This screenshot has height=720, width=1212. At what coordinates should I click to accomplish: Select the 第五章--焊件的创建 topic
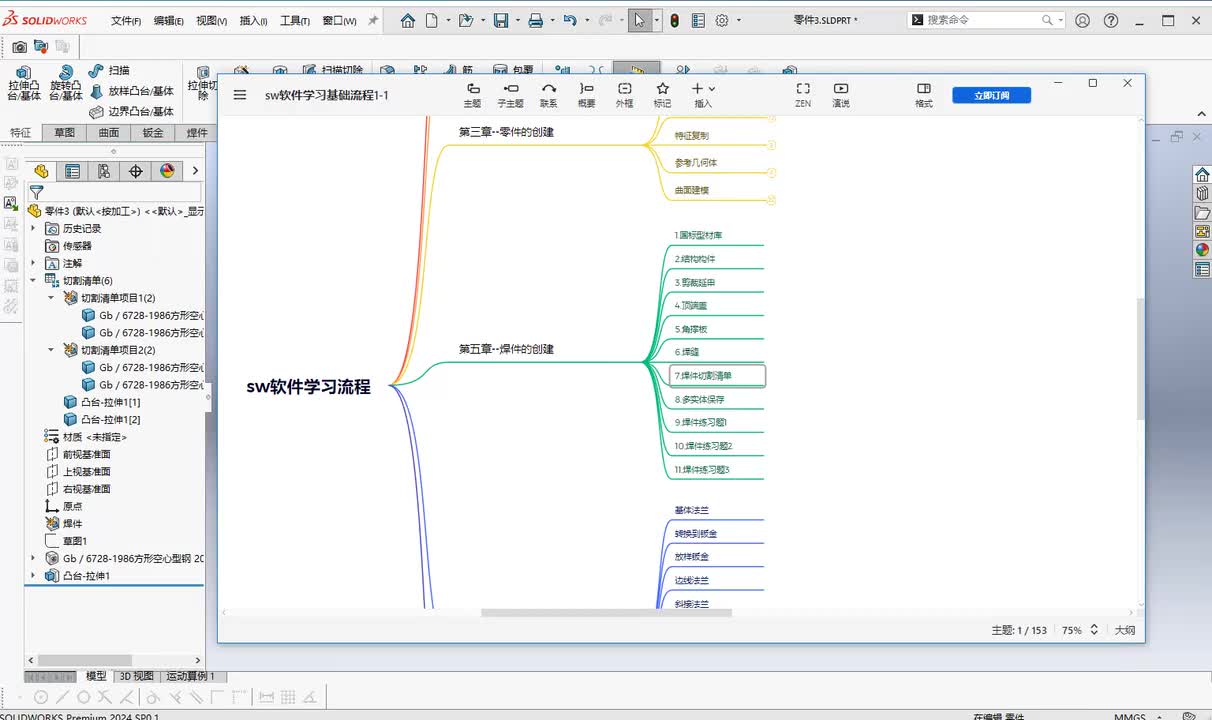[506, 349]
